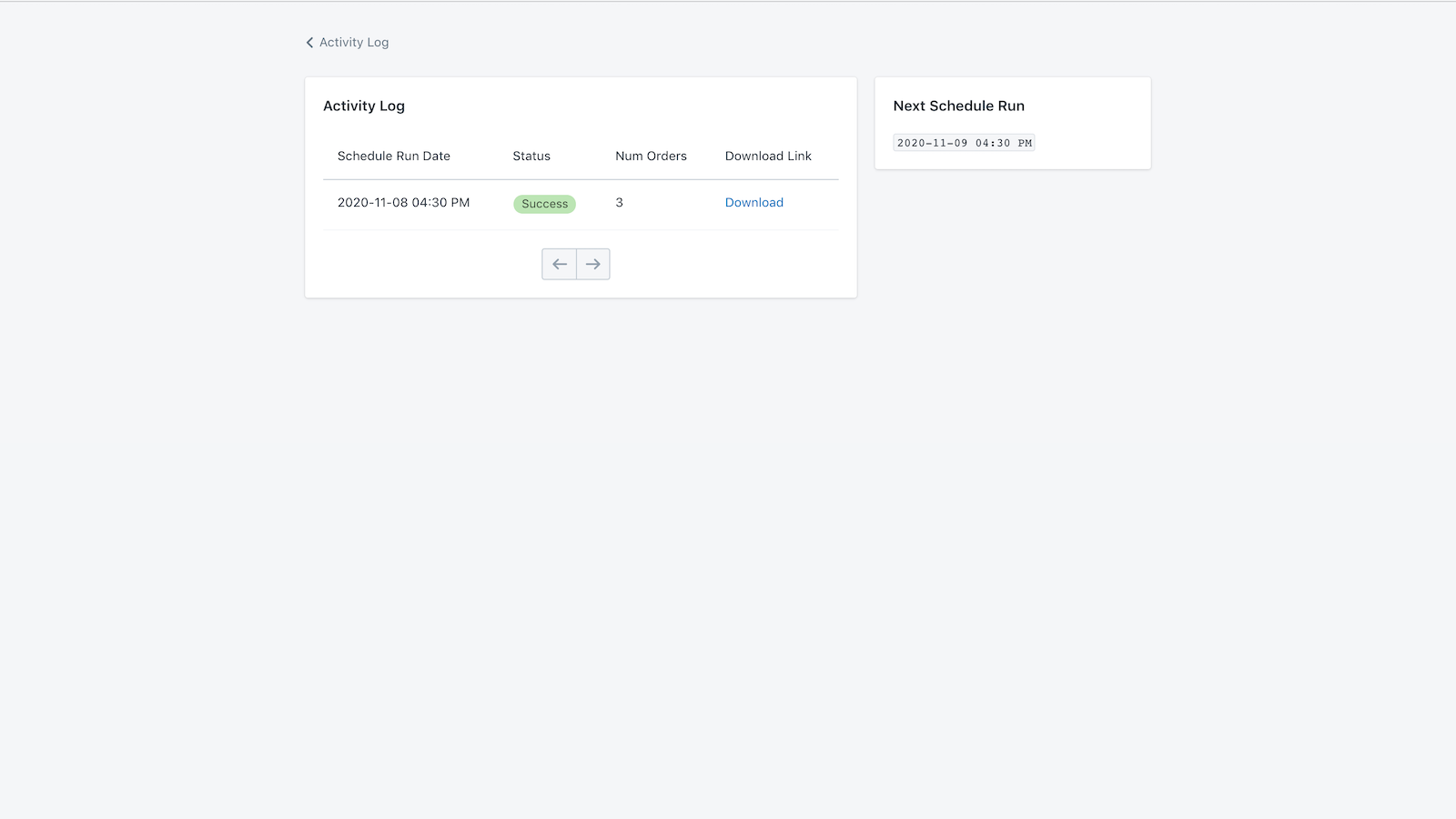Select the Activity Log card title
Screen dimensions: 1456x819
364,106
